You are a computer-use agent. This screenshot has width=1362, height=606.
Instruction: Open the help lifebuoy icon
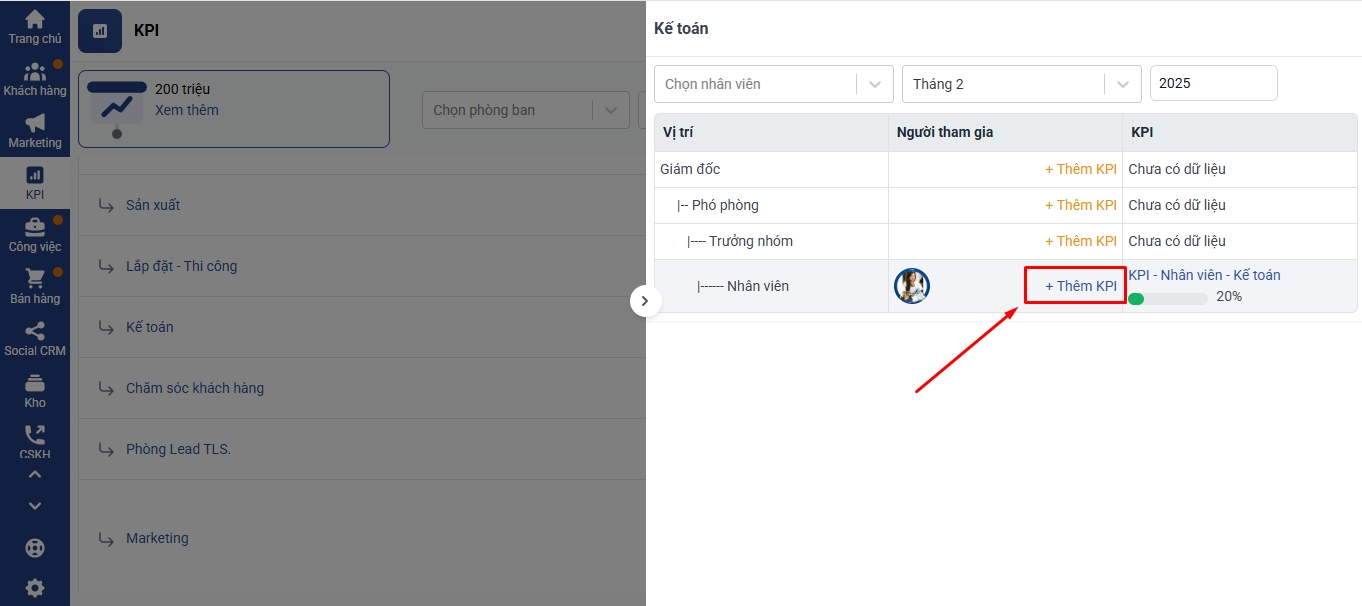coord(34,548)
